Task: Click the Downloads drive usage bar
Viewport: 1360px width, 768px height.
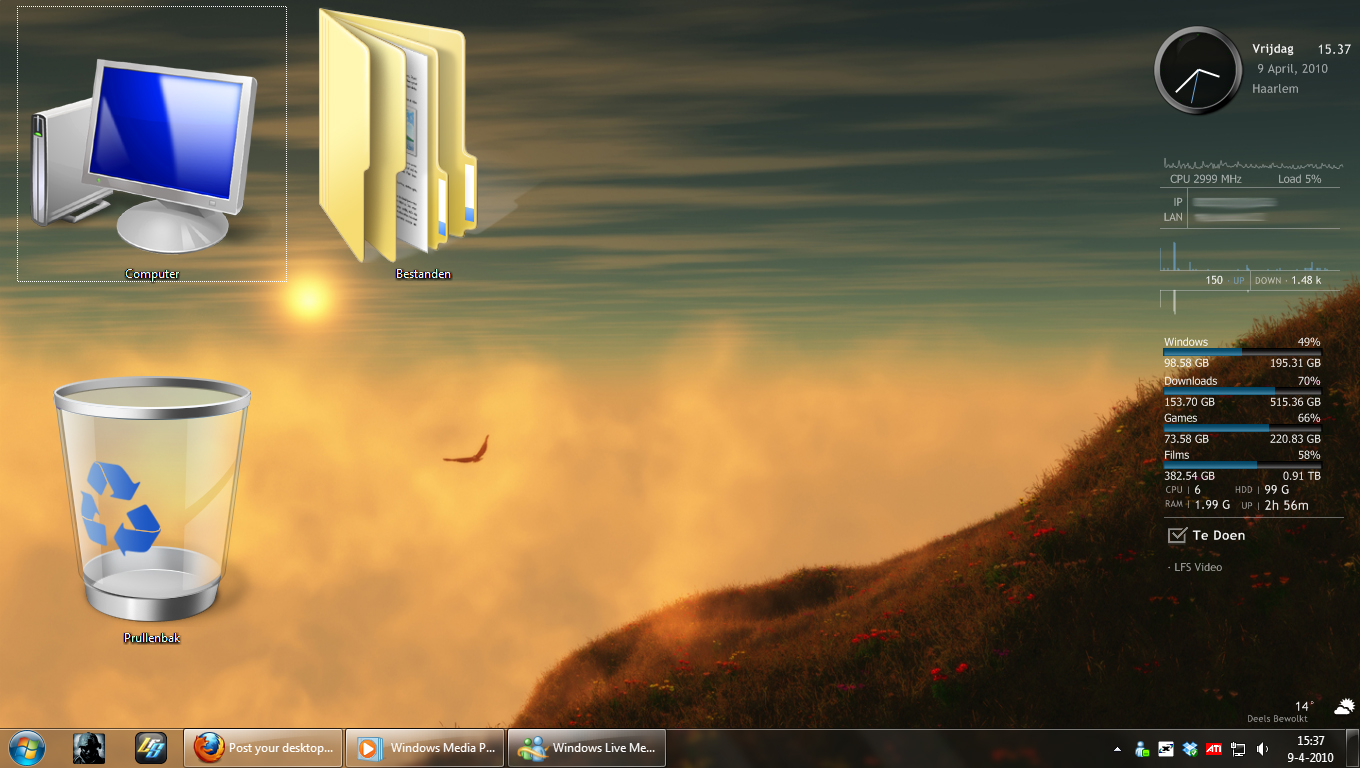Action: (1242, 390)
